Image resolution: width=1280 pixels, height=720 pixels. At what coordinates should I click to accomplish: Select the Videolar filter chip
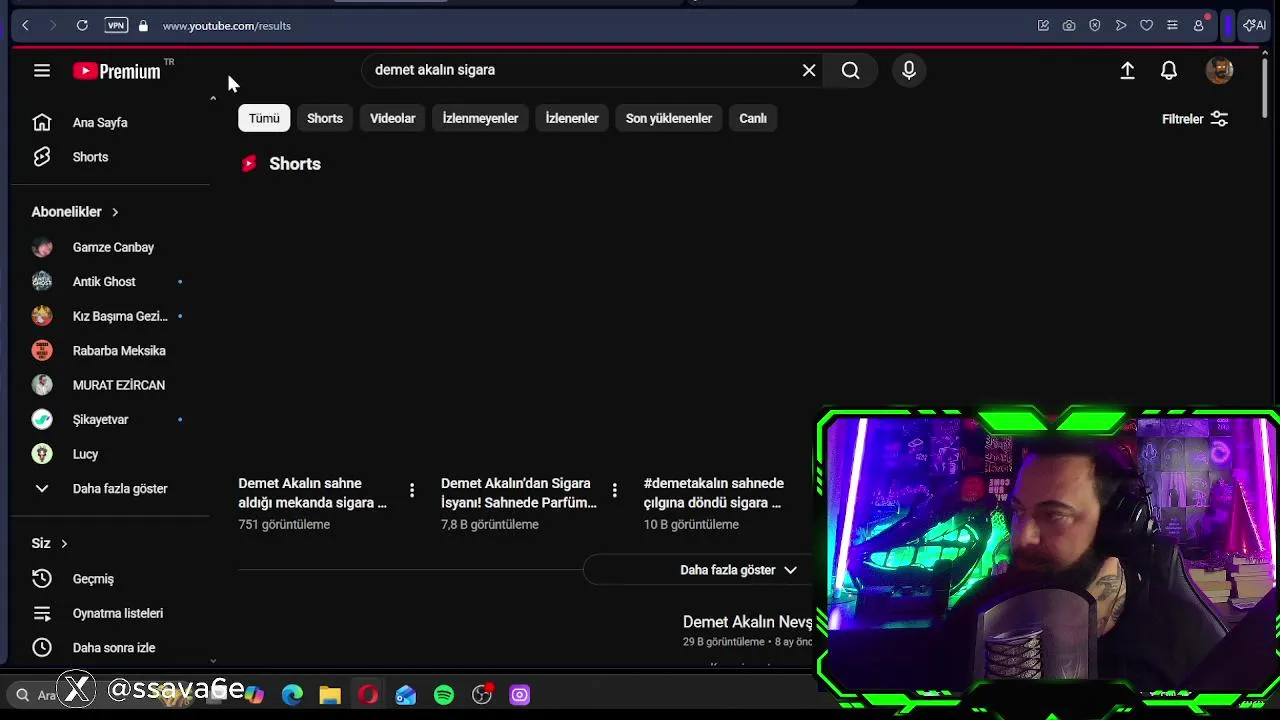[393, 118]
